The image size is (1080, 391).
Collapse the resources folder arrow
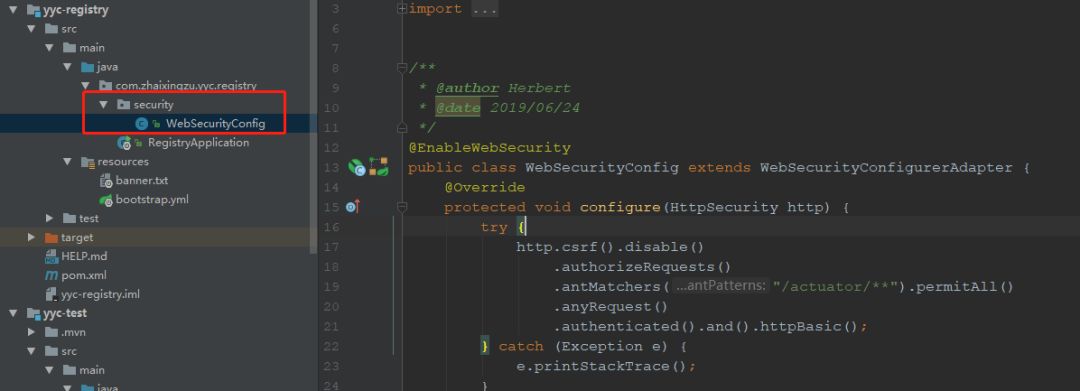(x=68, y=162)
